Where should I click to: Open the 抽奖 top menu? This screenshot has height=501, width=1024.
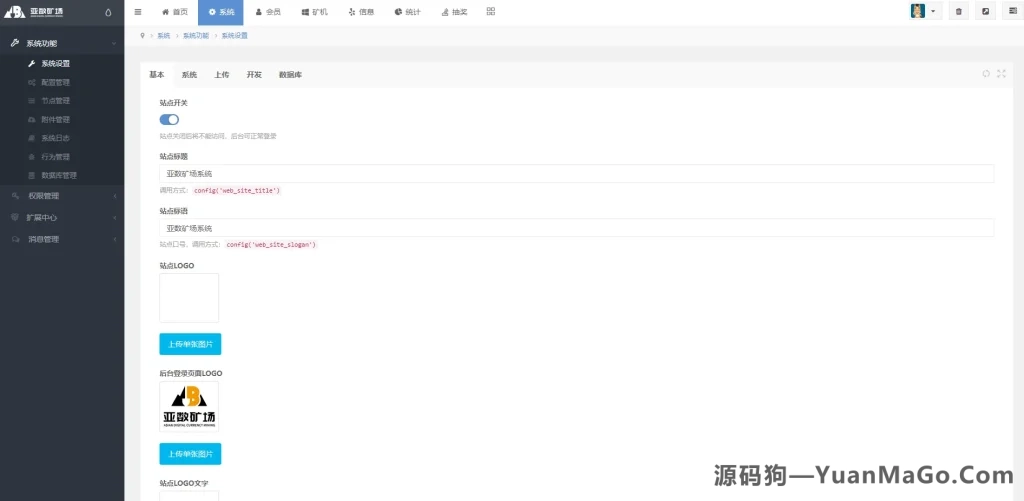pyautogui.click(x=455, y=12)
